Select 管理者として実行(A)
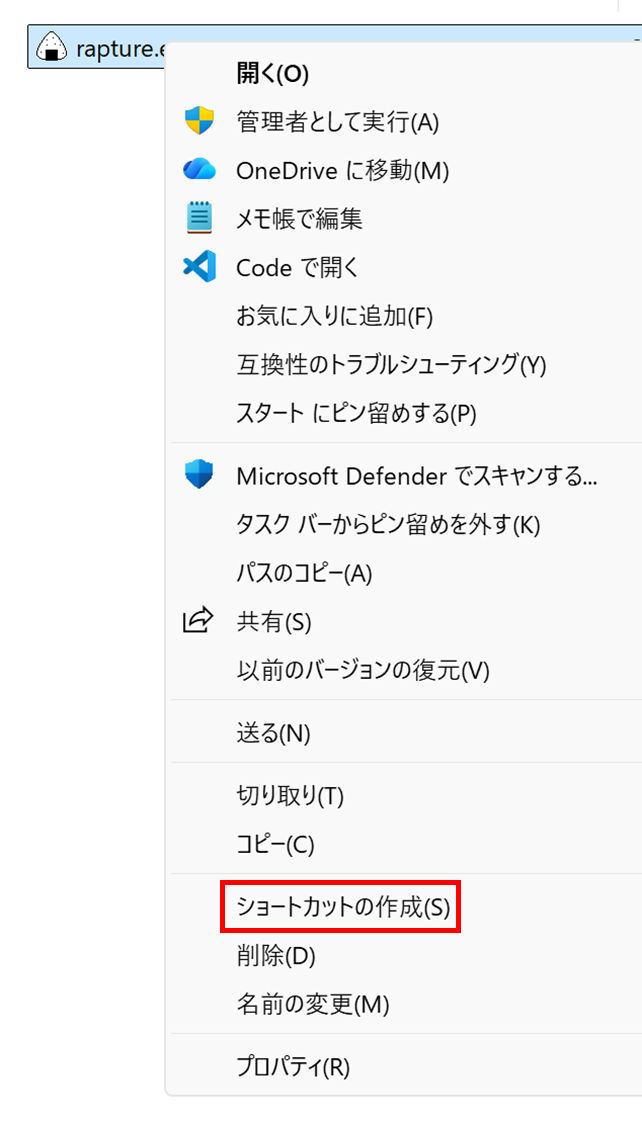 pyautogui.click(x=337, y=122)
